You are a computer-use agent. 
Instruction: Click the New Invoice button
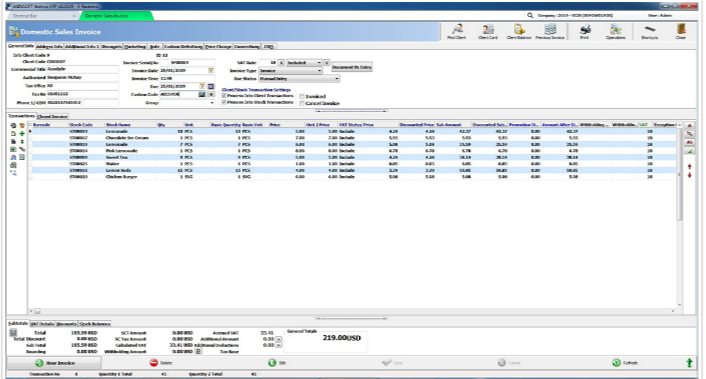[54, 363]
